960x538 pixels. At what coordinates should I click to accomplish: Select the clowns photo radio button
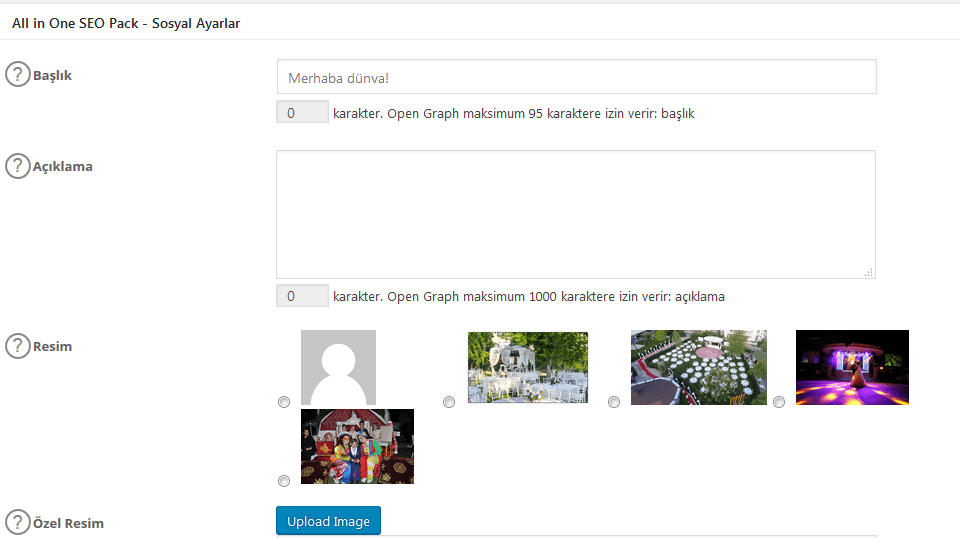tap(283, 481)
